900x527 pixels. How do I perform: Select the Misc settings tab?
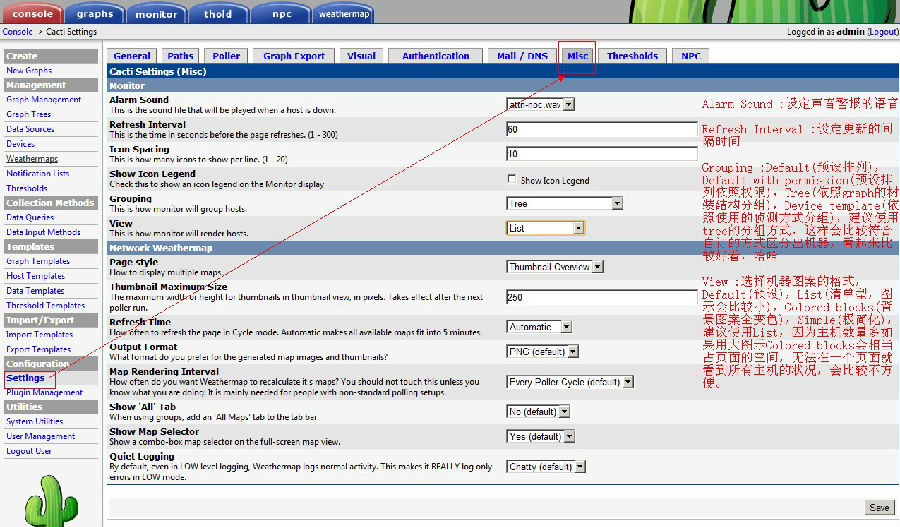577,56
